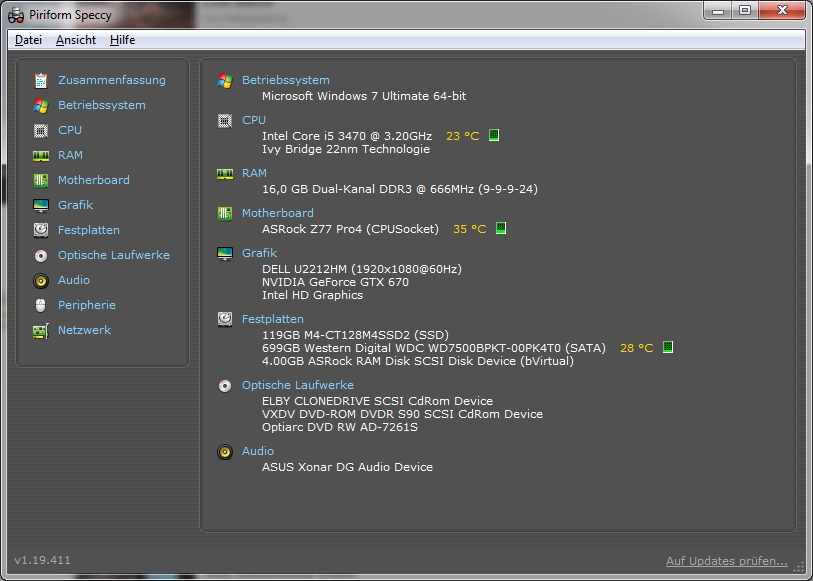This screenshot has height=581, width=813.
Task: Click DELL U2212HM monitor entry
Action: [361, 268]
